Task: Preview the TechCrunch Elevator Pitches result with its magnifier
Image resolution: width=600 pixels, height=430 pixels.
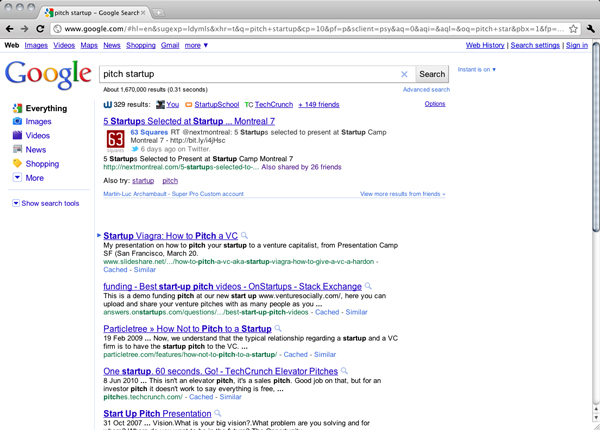Action: 344,371
